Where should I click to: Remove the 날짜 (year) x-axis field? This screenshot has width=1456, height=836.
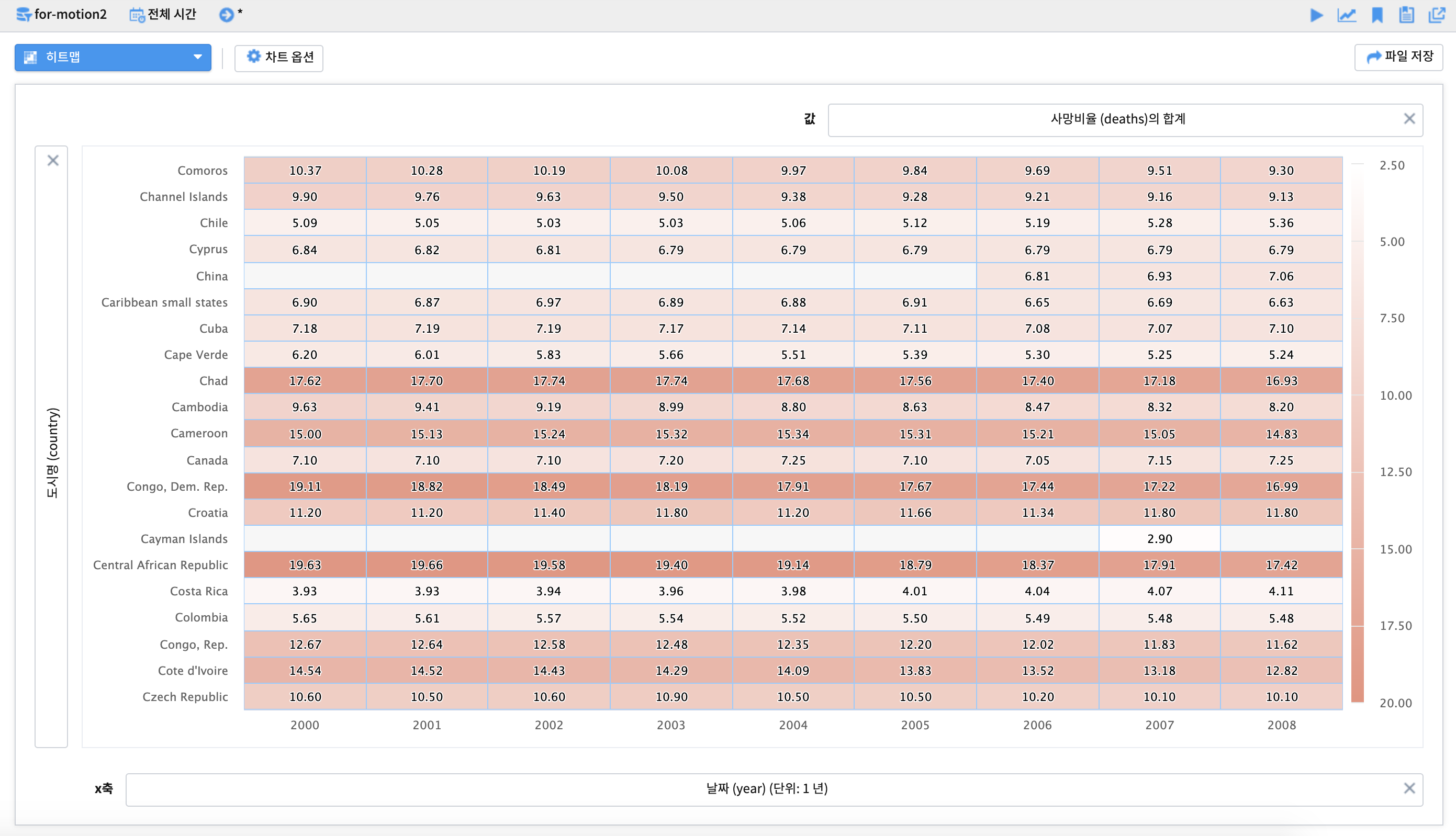pyautogui.click(x=1409, y=788)
